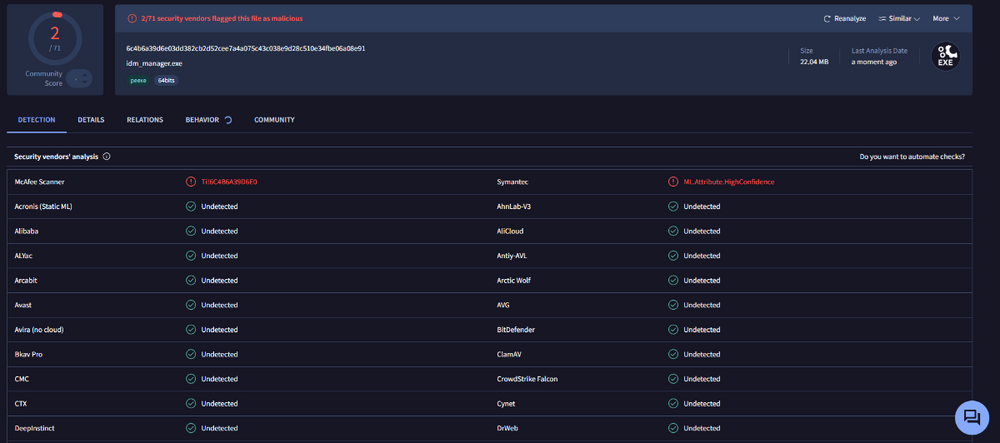1000x443 pixels.
Task: Switch to the Detection tab
Action: 36,120
